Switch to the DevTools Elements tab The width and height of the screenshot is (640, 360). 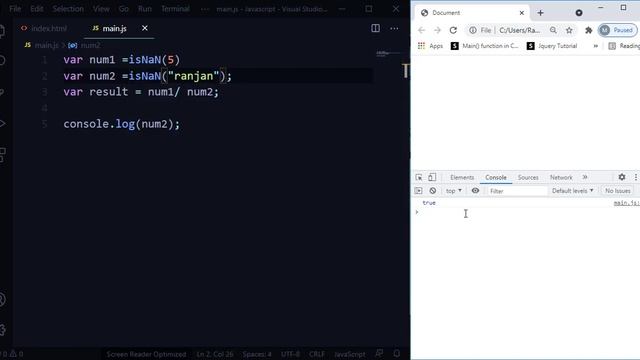click(462, 178)
